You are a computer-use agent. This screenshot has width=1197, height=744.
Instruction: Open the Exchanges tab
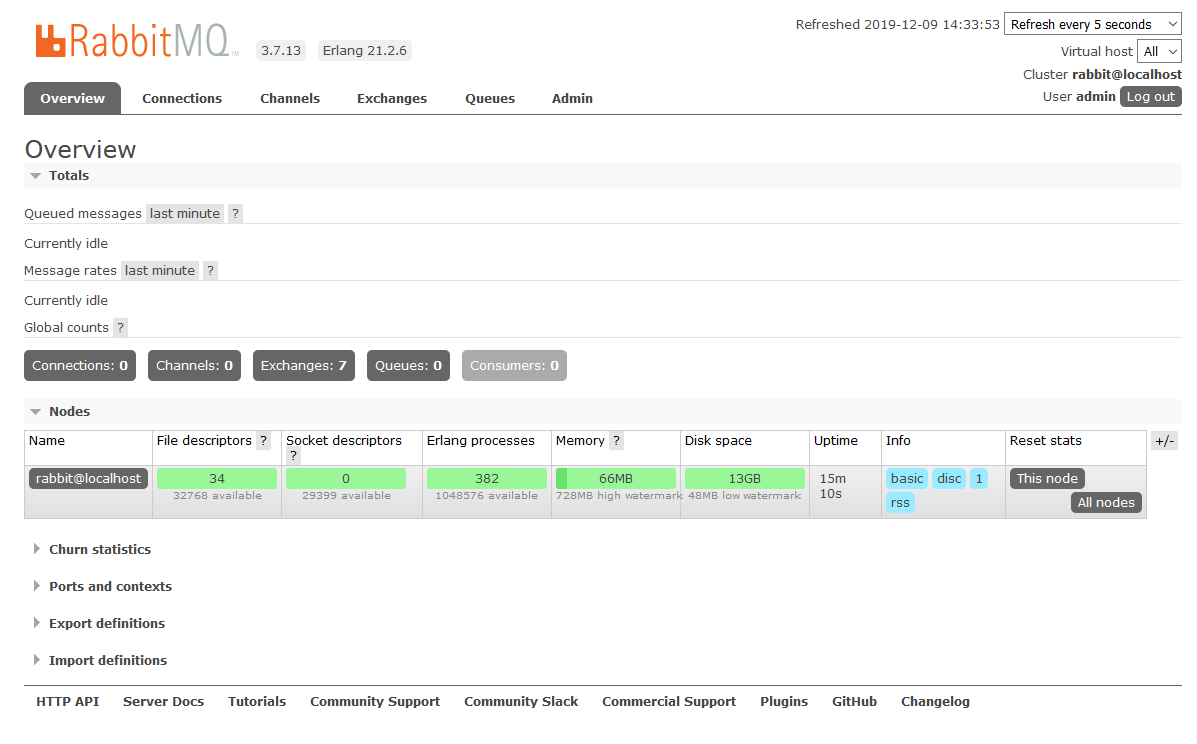392,98
